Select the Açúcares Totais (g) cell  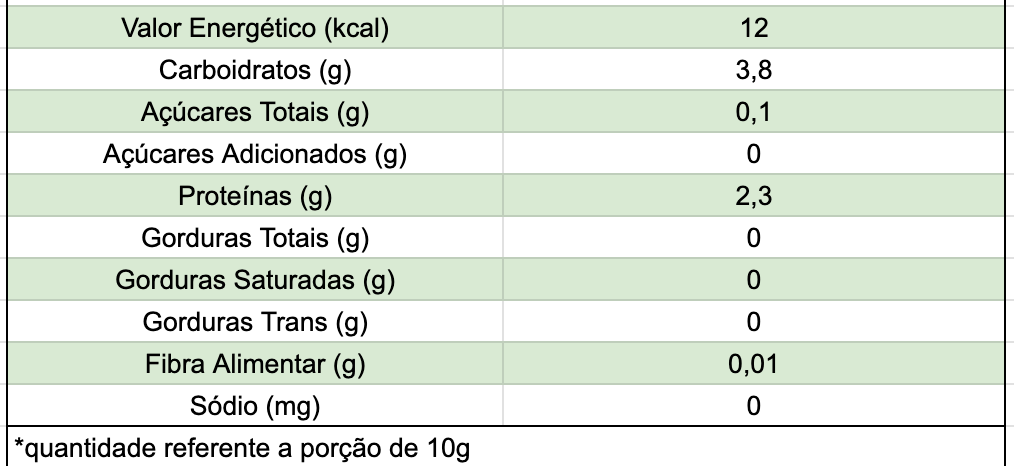(254, 113)
